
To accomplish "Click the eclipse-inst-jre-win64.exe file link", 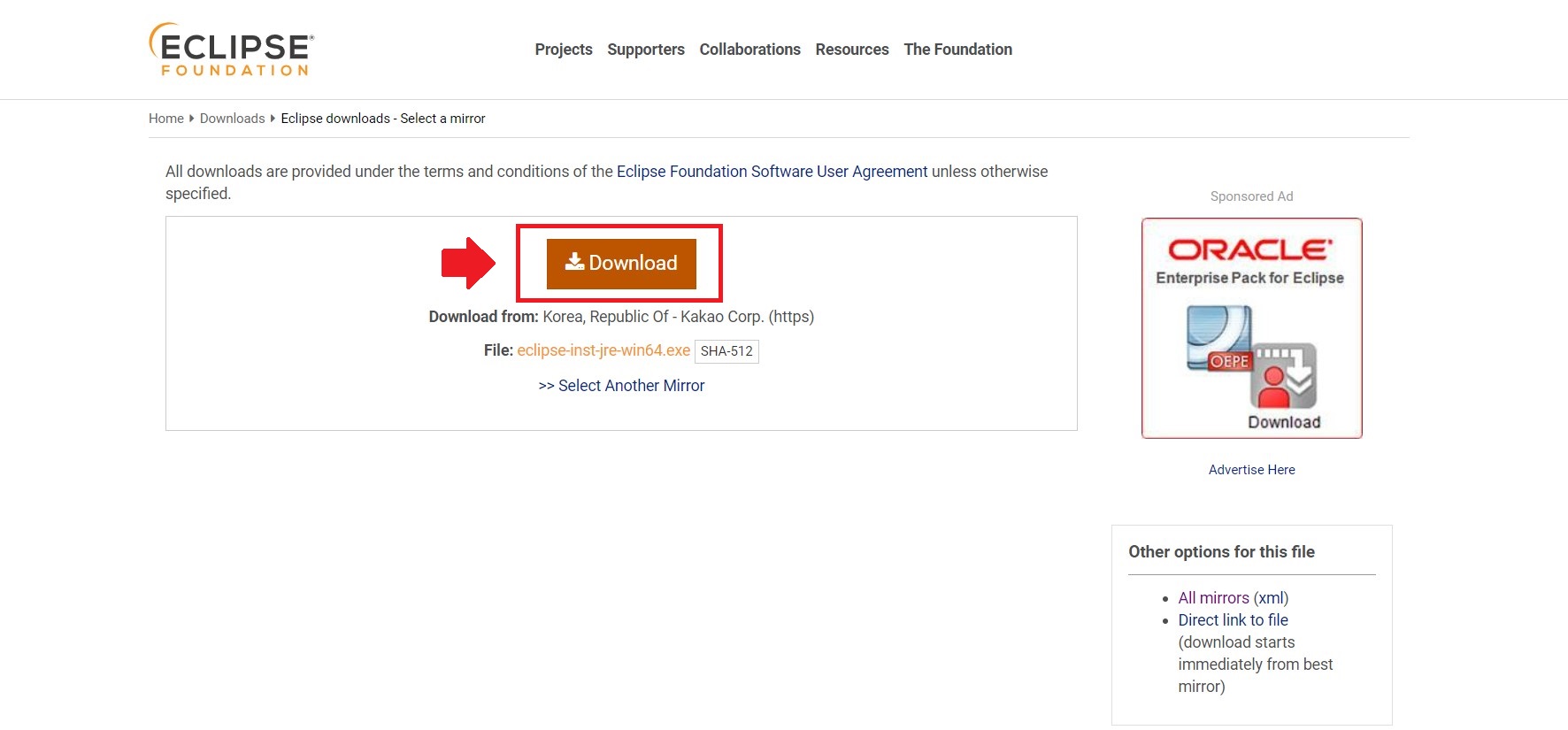I will [603, 350].
